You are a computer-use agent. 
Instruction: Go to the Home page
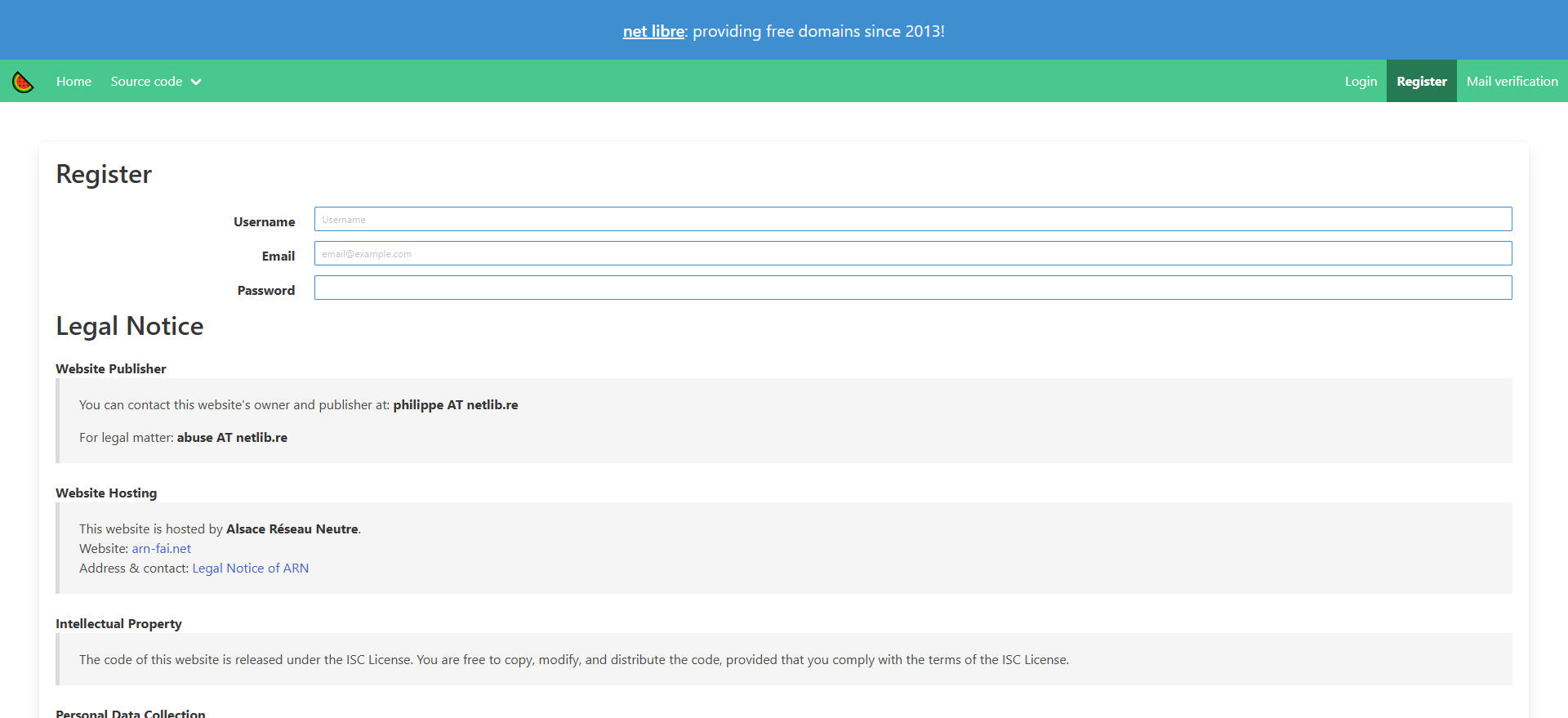73,82
